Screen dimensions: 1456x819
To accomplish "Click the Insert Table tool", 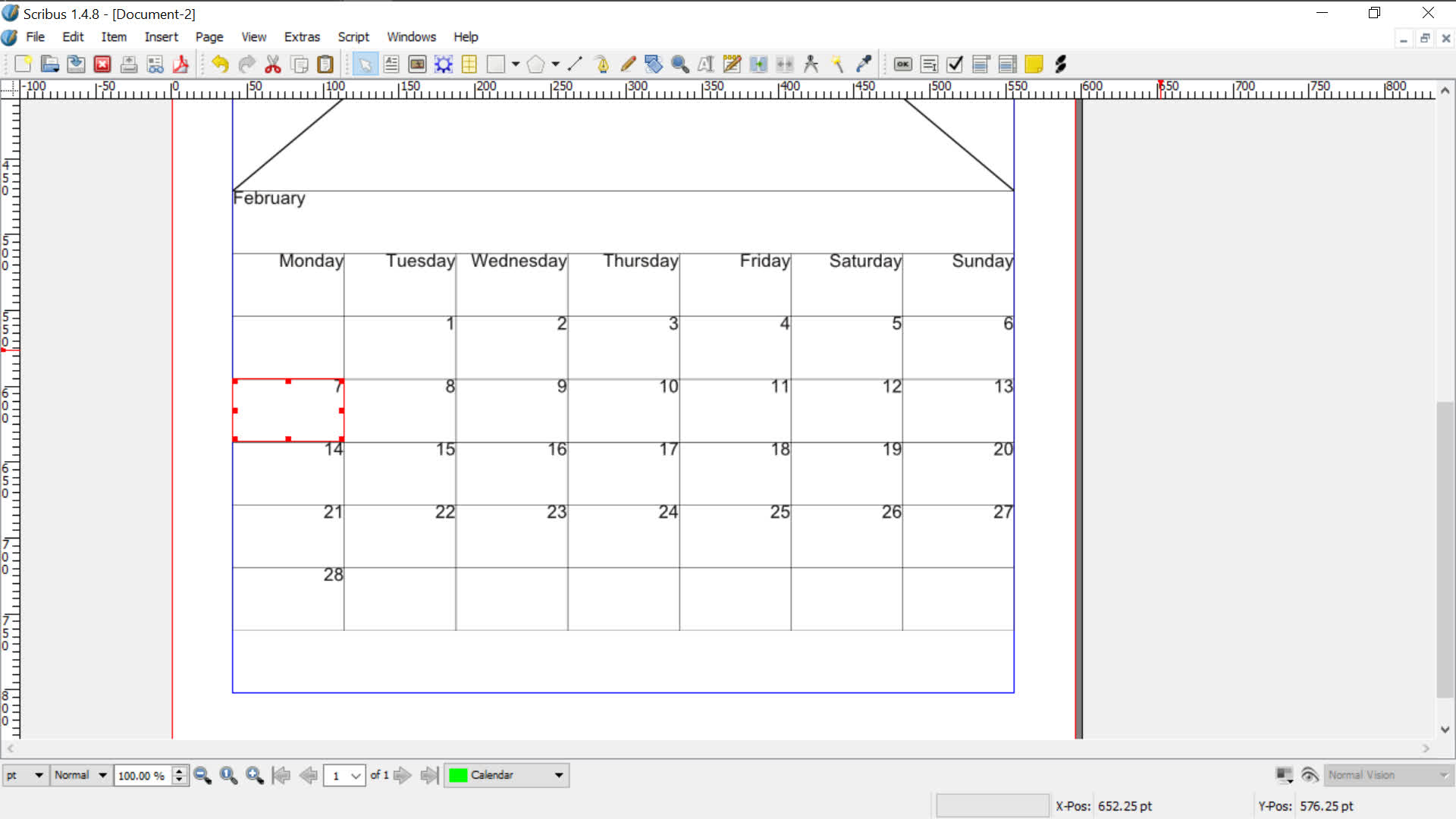I will [x=469, y=64].
